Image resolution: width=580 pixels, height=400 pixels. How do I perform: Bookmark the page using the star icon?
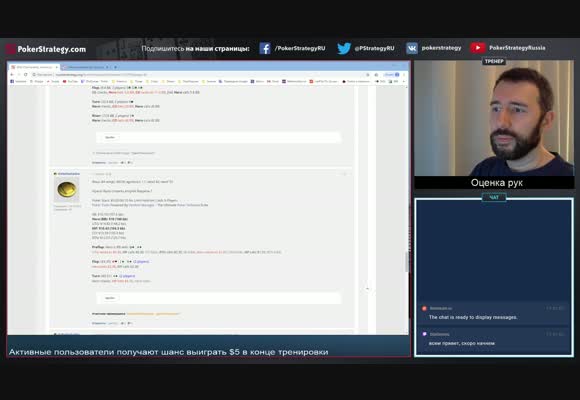[x=376, y=74]
